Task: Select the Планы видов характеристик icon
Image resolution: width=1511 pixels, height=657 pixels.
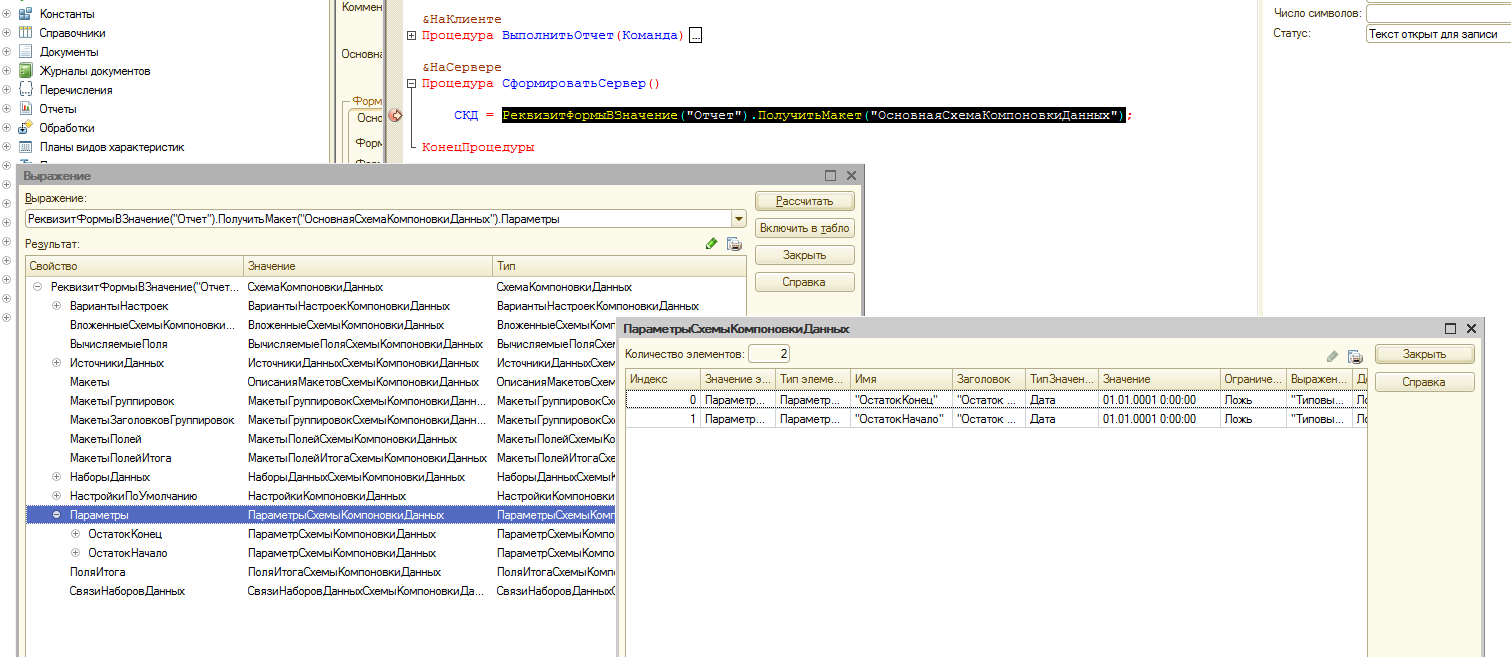Action: pyautogui.click(x=26, y=147)
